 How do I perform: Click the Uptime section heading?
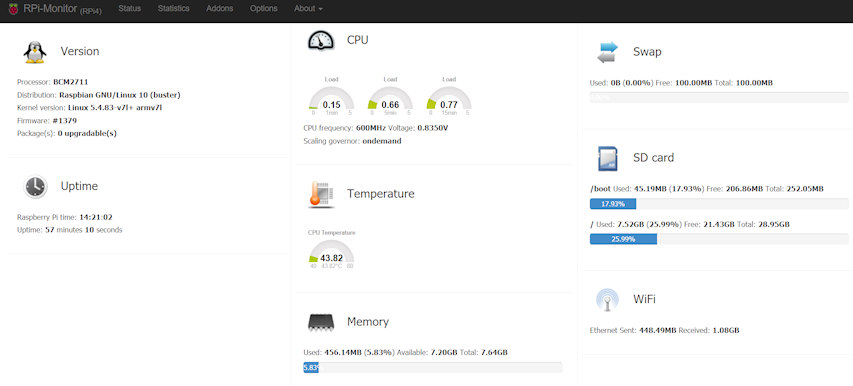(x=79, y=186)
